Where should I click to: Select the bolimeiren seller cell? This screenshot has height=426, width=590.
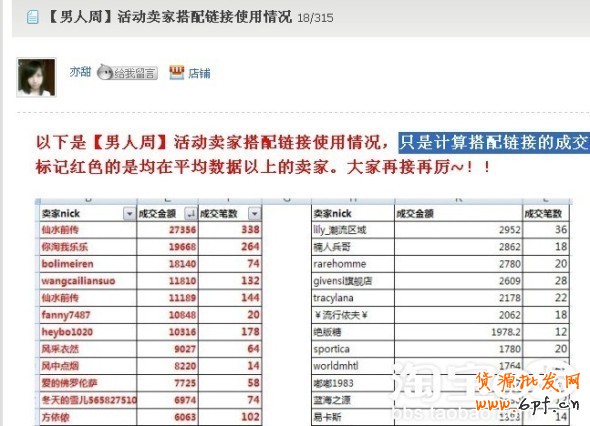(x=88, y=264)
